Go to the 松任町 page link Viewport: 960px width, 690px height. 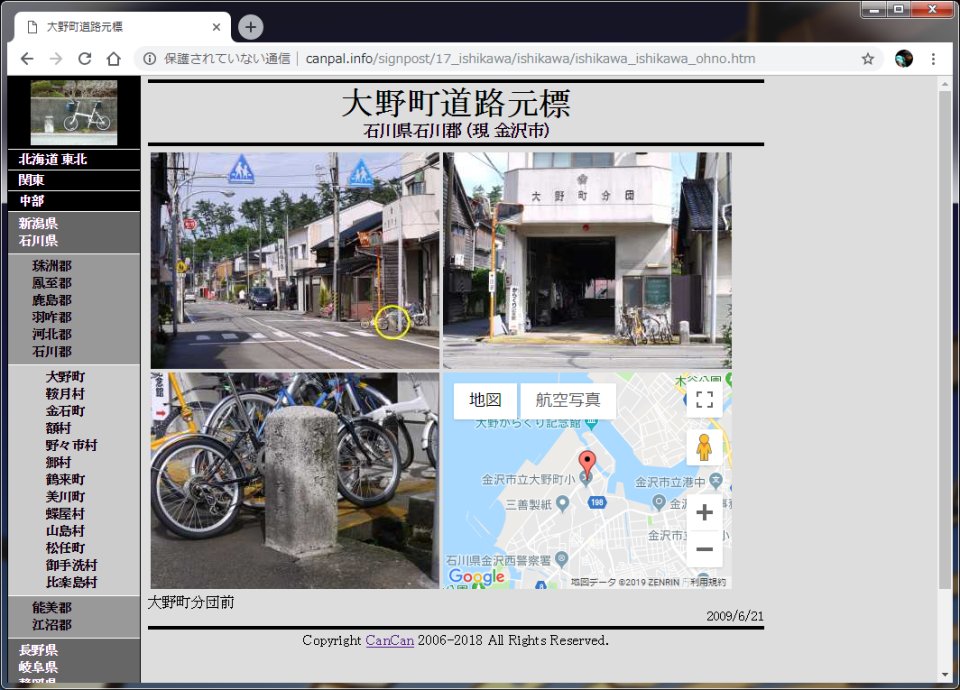(65, 548)
